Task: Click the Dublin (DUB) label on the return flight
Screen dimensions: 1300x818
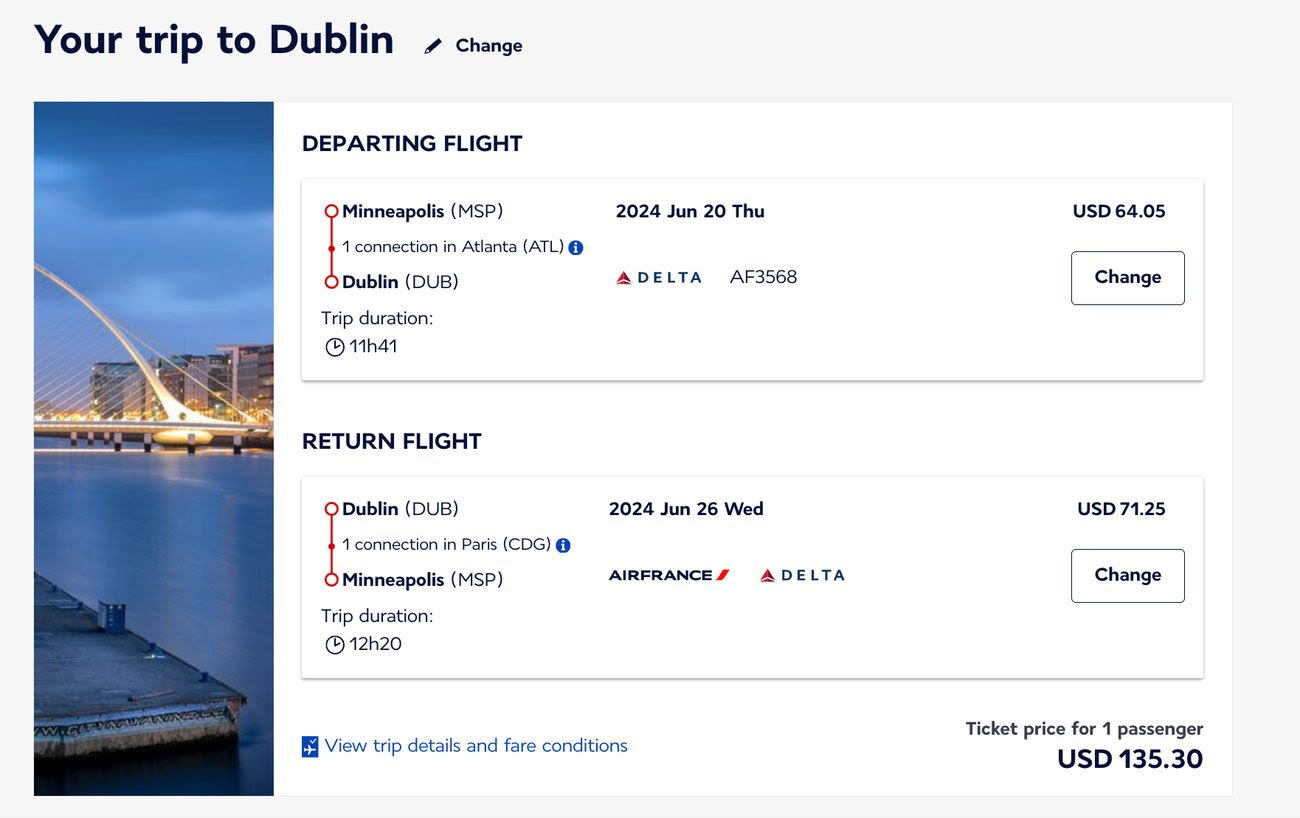Action: coord(398,509)
